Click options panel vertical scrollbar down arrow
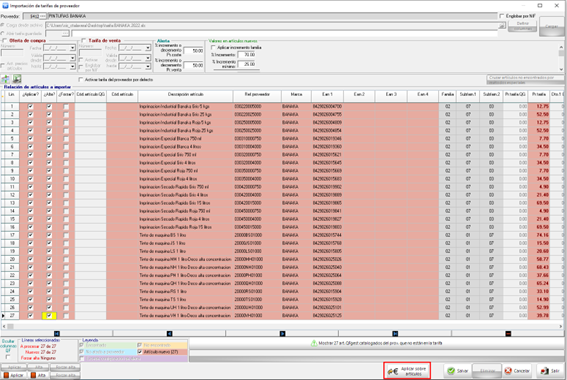This screenshot has height=380, width=567. (561, 69)
